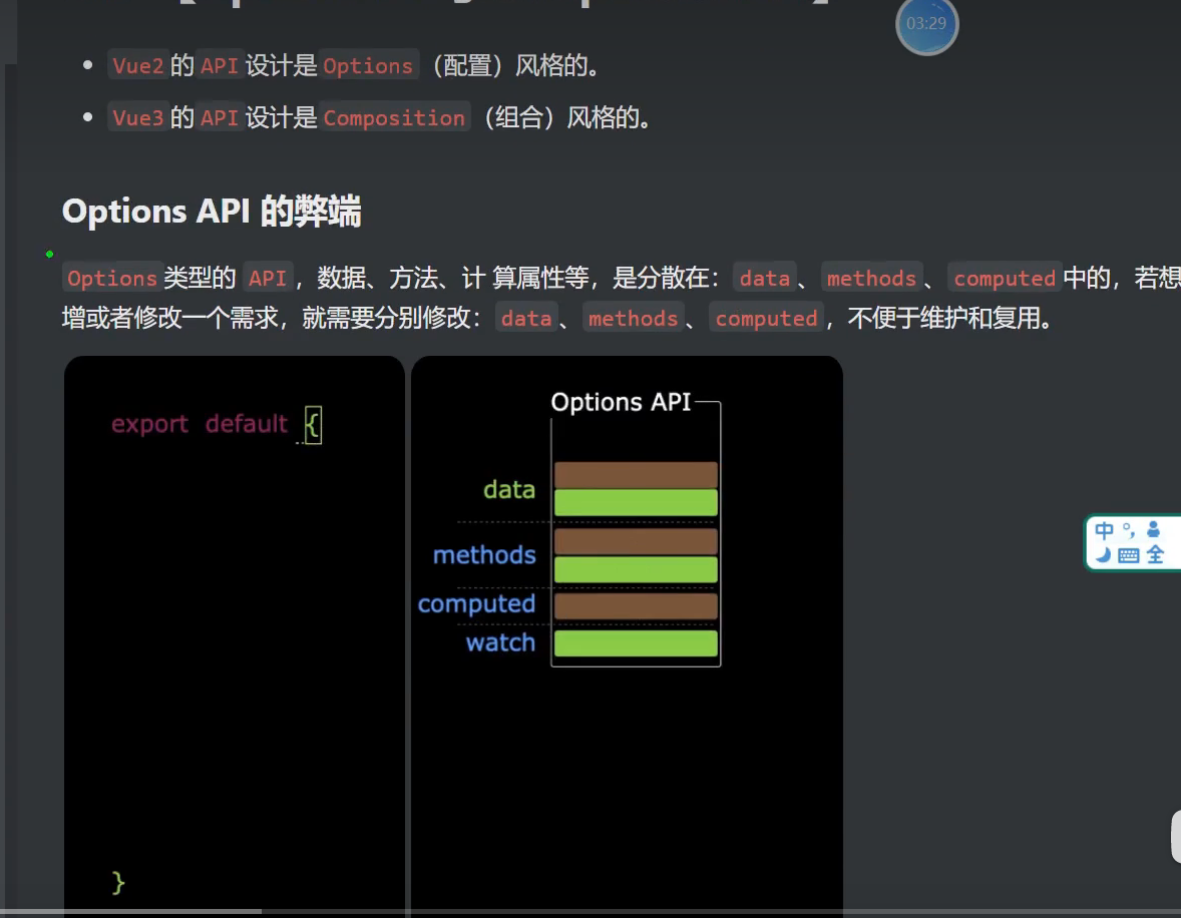Click the 'watch' label in the diagram

(x=500, y=642)
